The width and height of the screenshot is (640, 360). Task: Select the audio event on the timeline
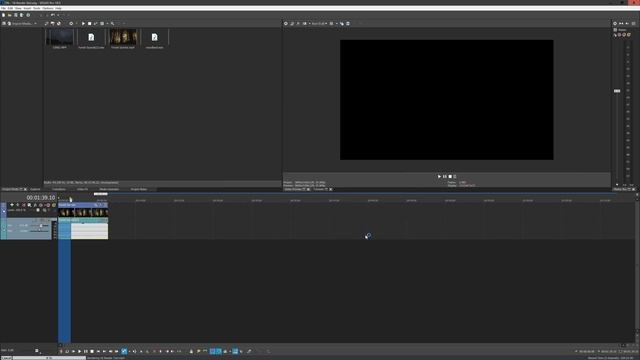[83, 229]
